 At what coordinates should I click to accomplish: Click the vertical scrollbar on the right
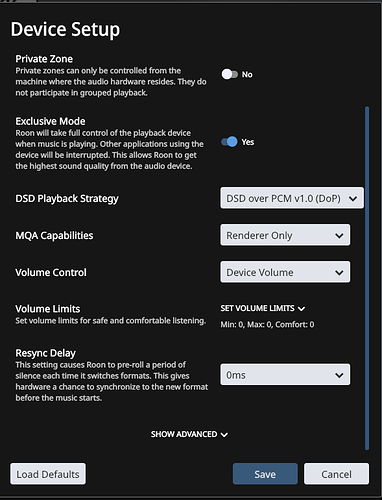[367, 278]
